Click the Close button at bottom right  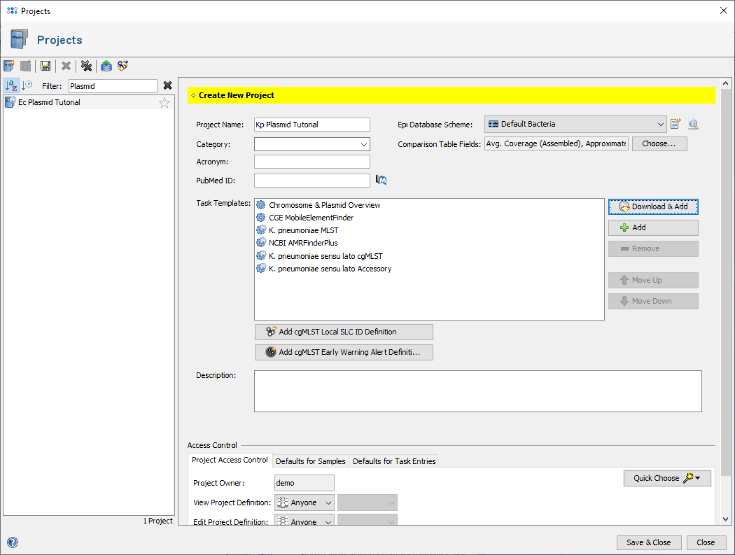706,542
